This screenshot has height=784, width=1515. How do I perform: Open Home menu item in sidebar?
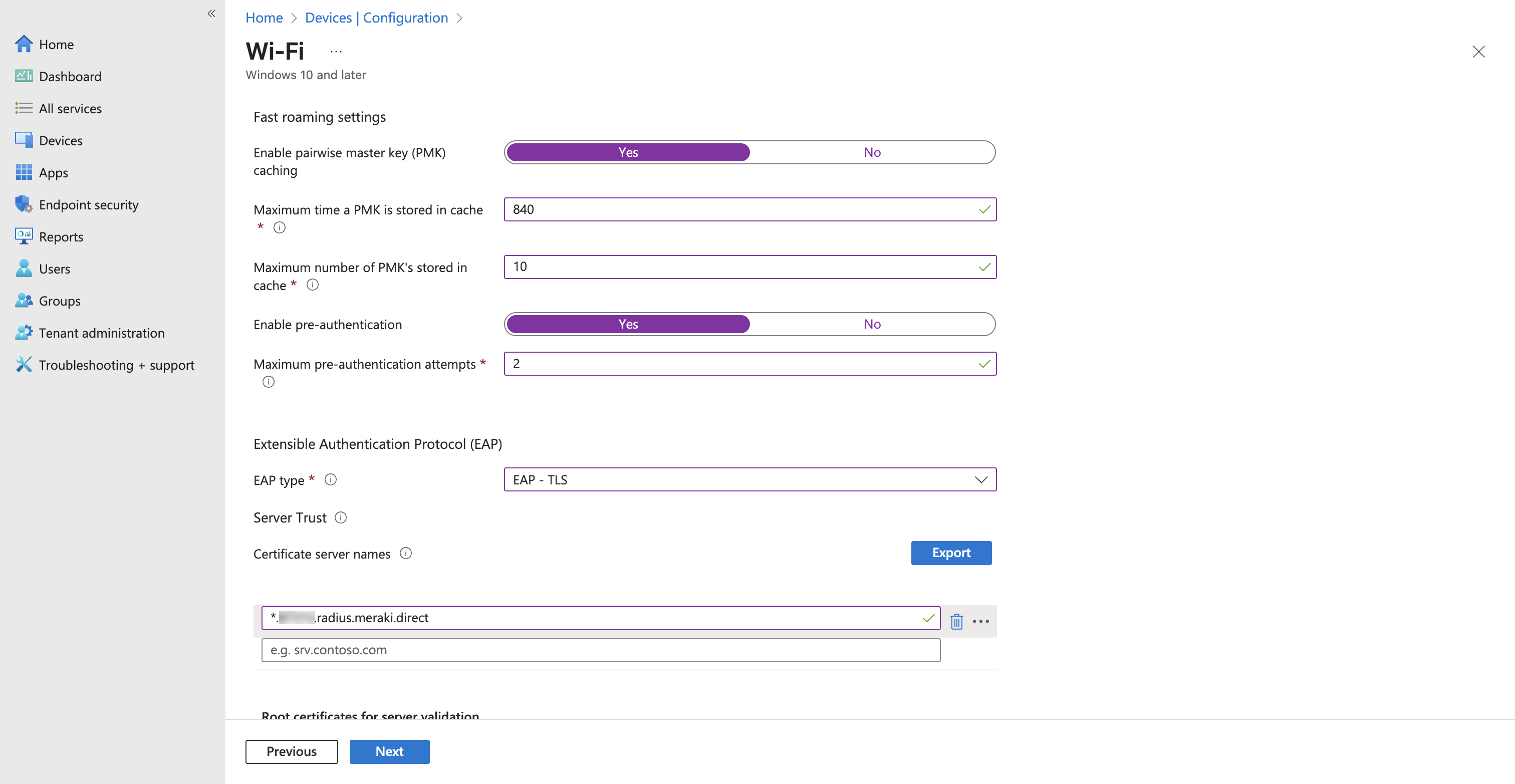click(57, 44)
